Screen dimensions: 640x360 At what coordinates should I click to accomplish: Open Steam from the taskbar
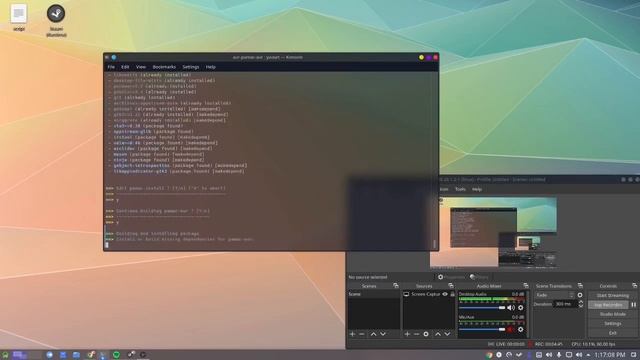(x=131, y=355)
